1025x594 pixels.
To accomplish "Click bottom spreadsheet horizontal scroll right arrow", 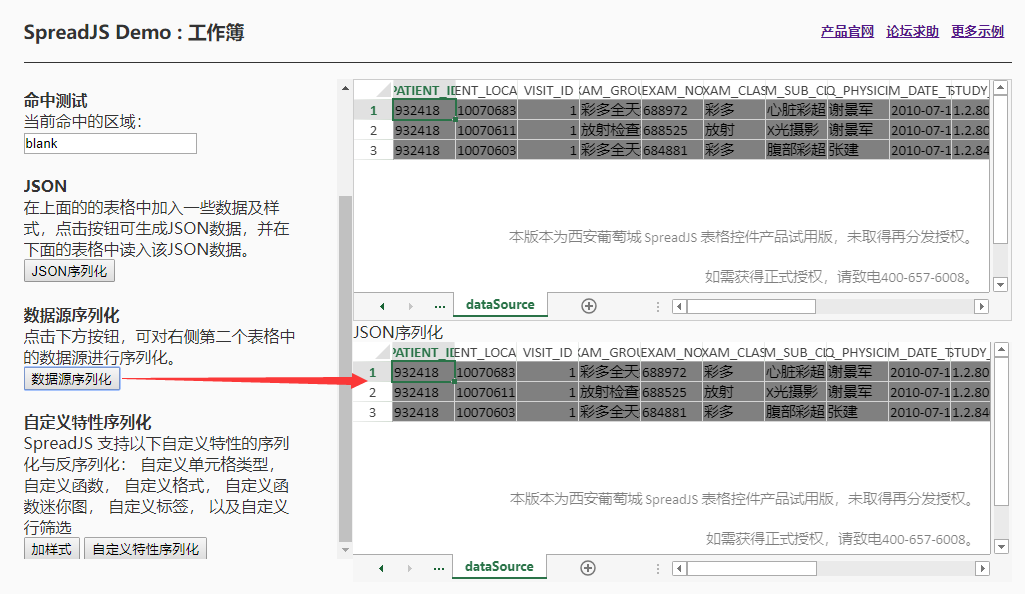I will point(983,569).
